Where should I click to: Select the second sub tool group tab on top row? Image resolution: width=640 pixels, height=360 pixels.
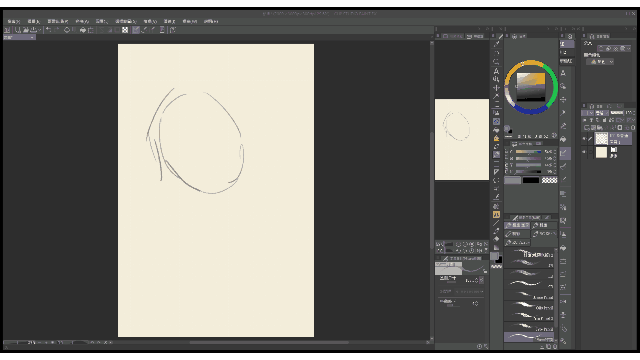tap(544, 225)
